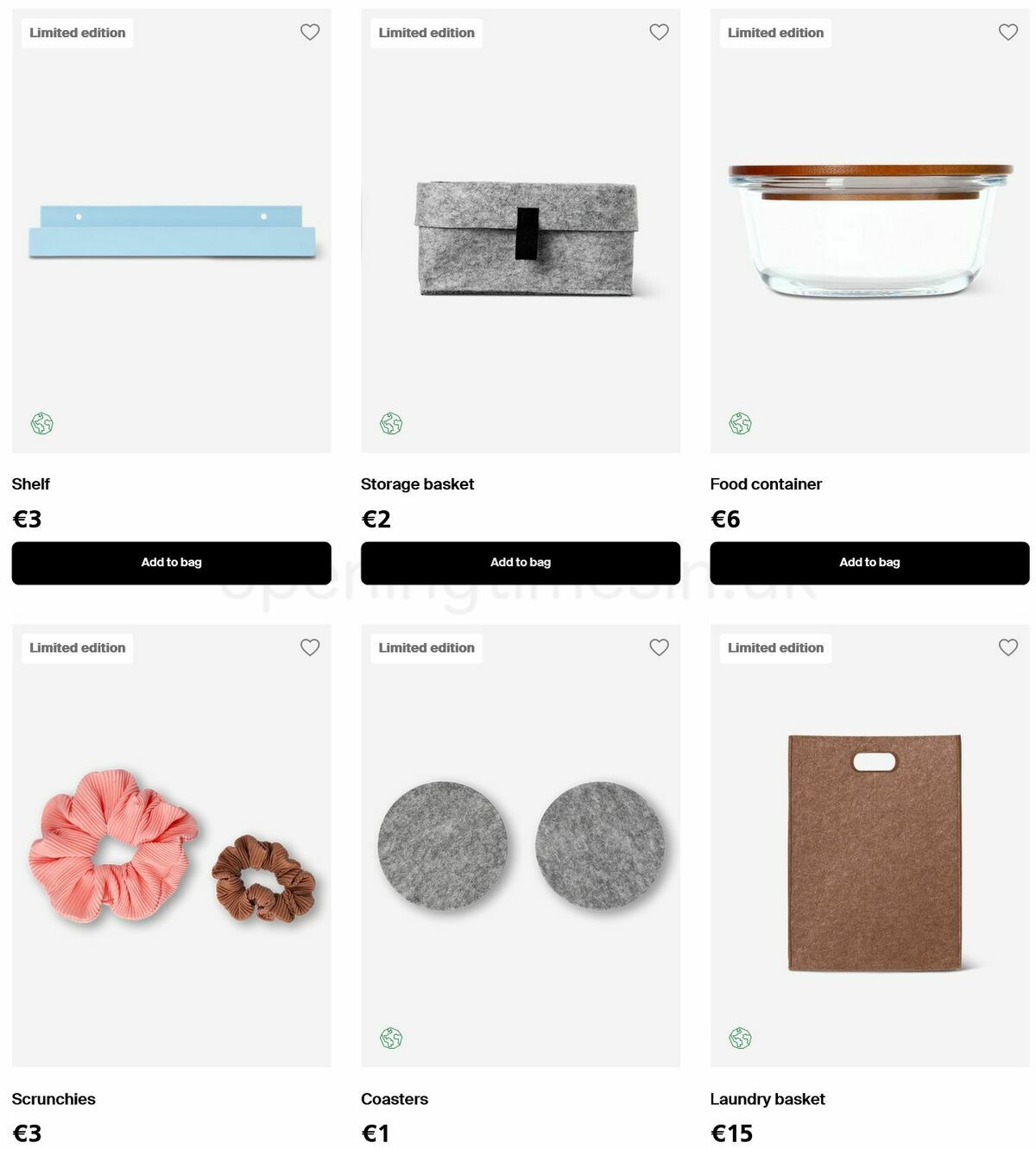The height and width of the screenshot is (1149, 1036).
Task: Save Food container using the heart icon
Action: pyautogui.click(x=1008, y=32)
